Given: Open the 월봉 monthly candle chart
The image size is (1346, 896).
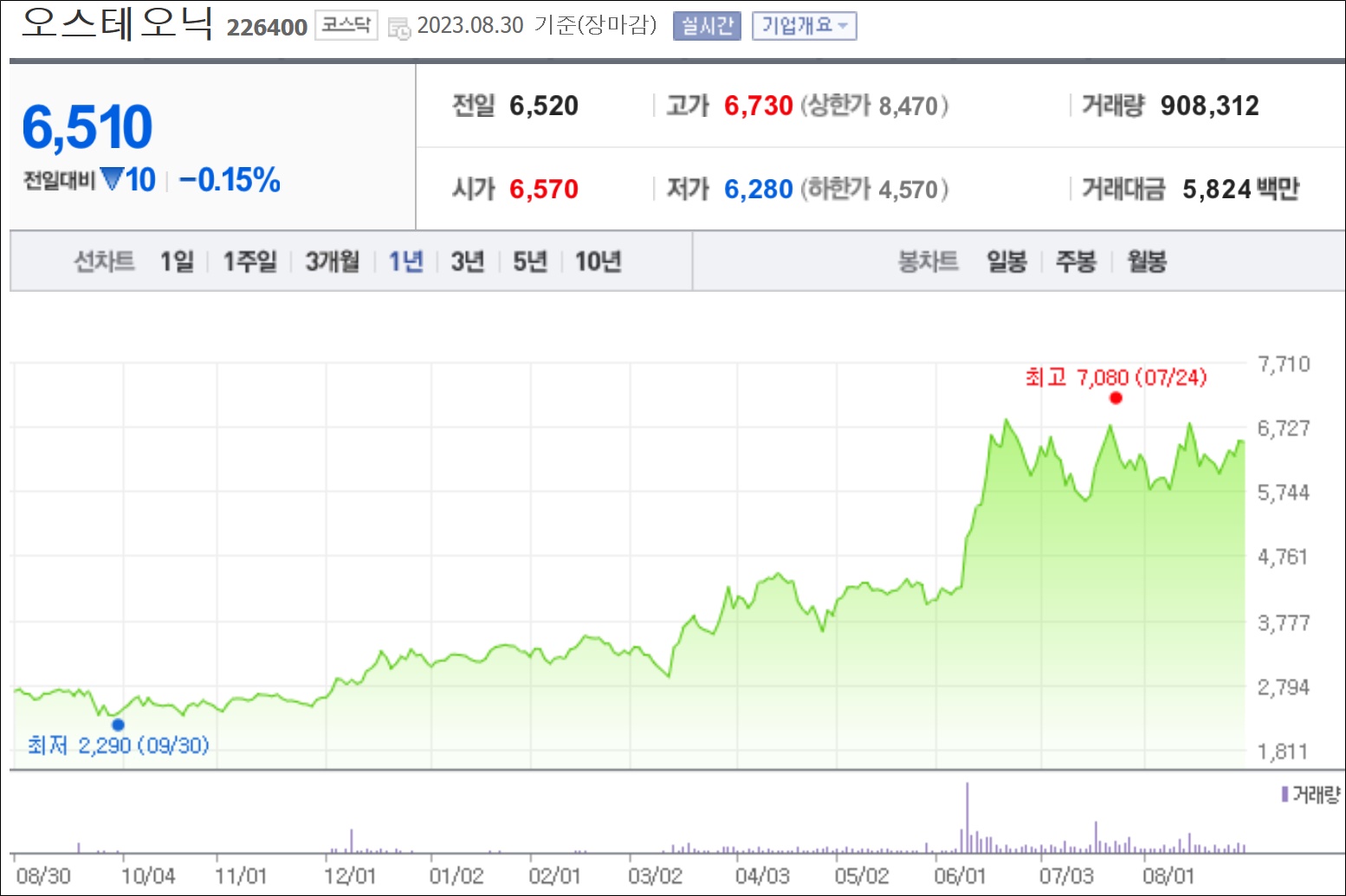Looking at the screenshot, I should (1147, 261).
